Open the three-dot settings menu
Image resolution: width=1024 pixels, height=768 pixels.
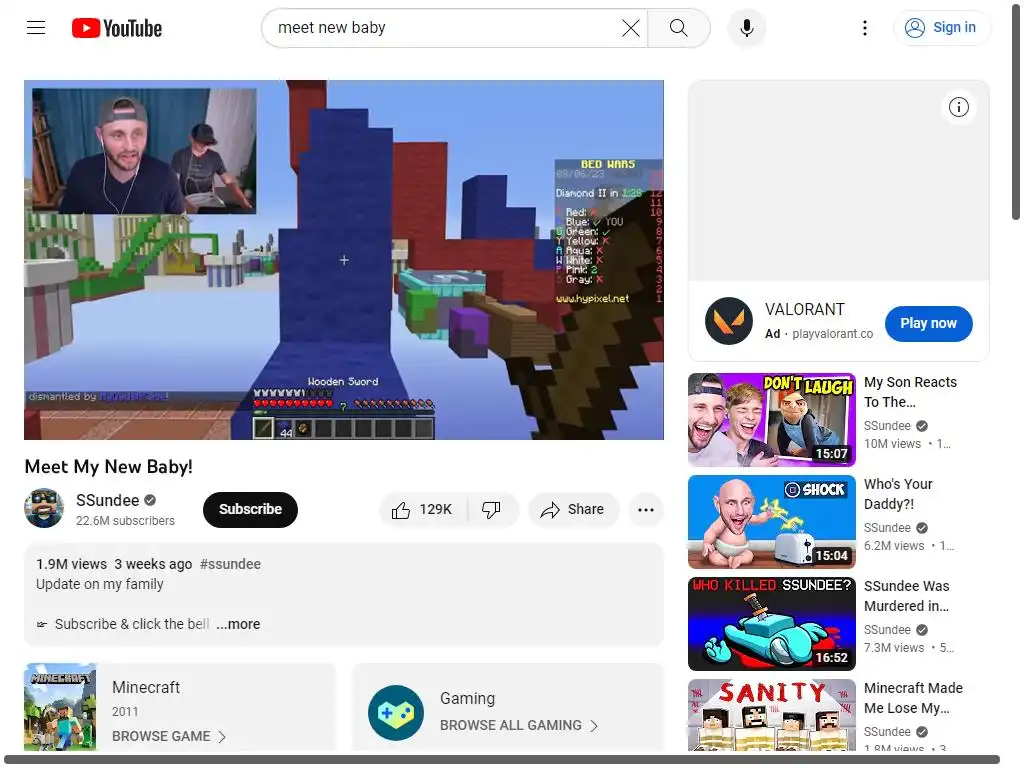pyautogui.click(x=865, y=28)
